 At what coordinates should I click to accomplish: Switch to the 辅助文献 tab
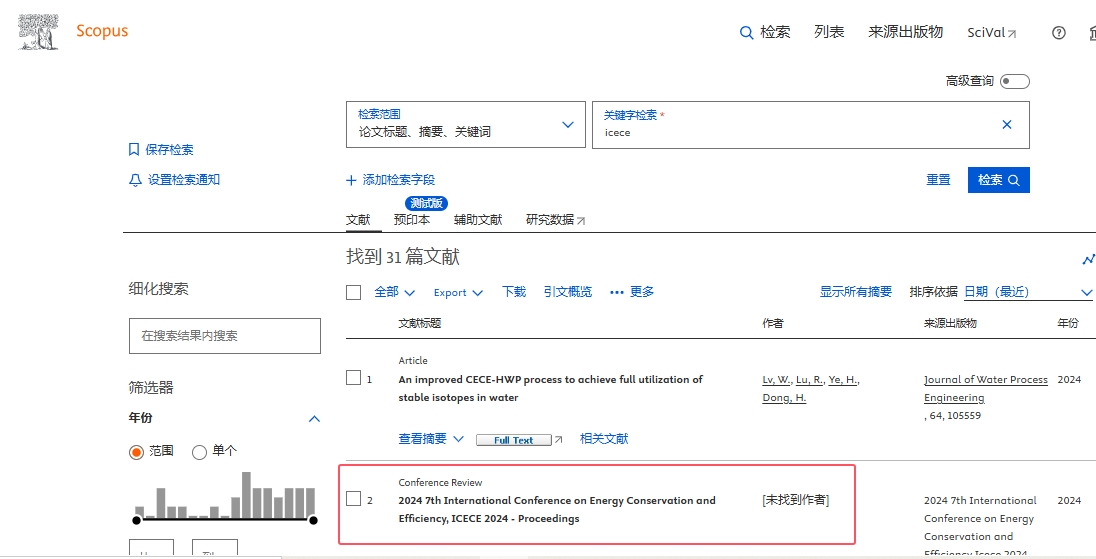coord(478,220)
